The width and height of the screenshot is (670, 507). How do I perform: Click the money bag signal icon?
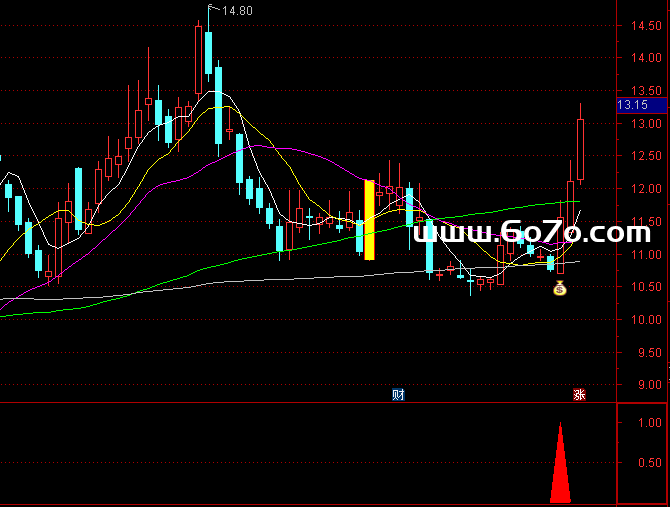(560, 289)
